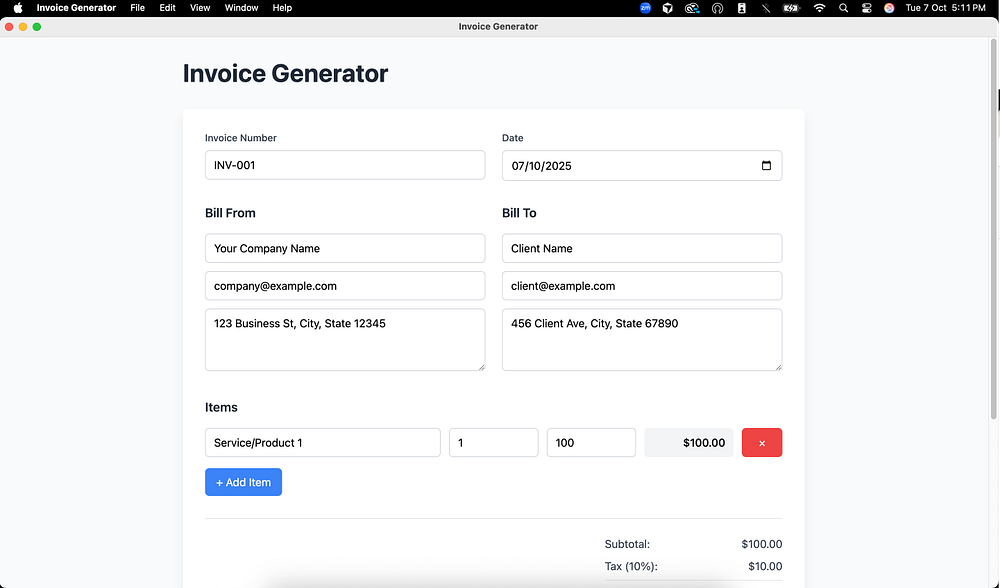Click the Items section heading
Image resolution: width=1000 pixels, height=588 pixels.
[221, 408]
